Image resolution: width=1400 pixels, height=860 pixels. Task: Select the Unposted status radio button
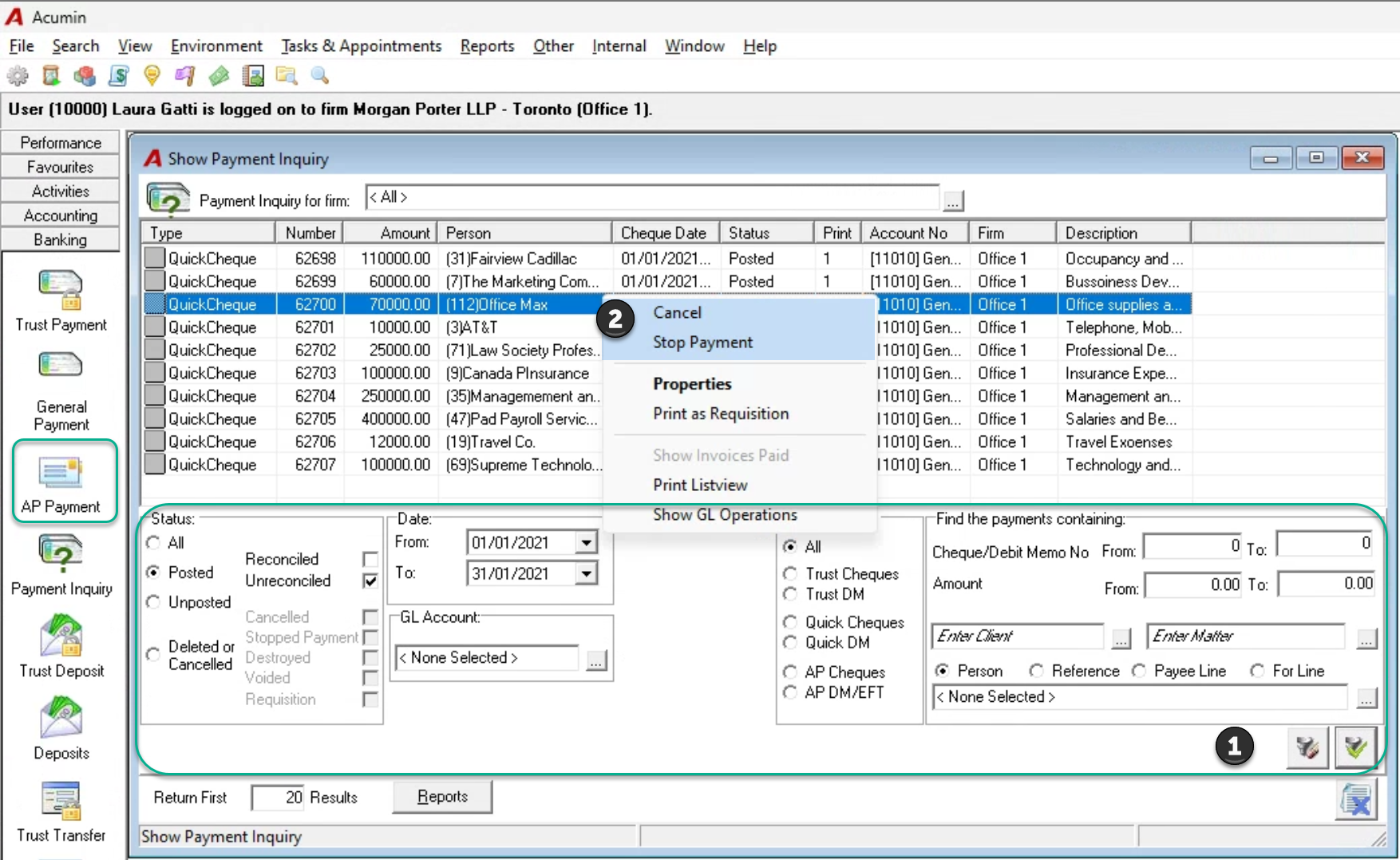click(153, 602)
